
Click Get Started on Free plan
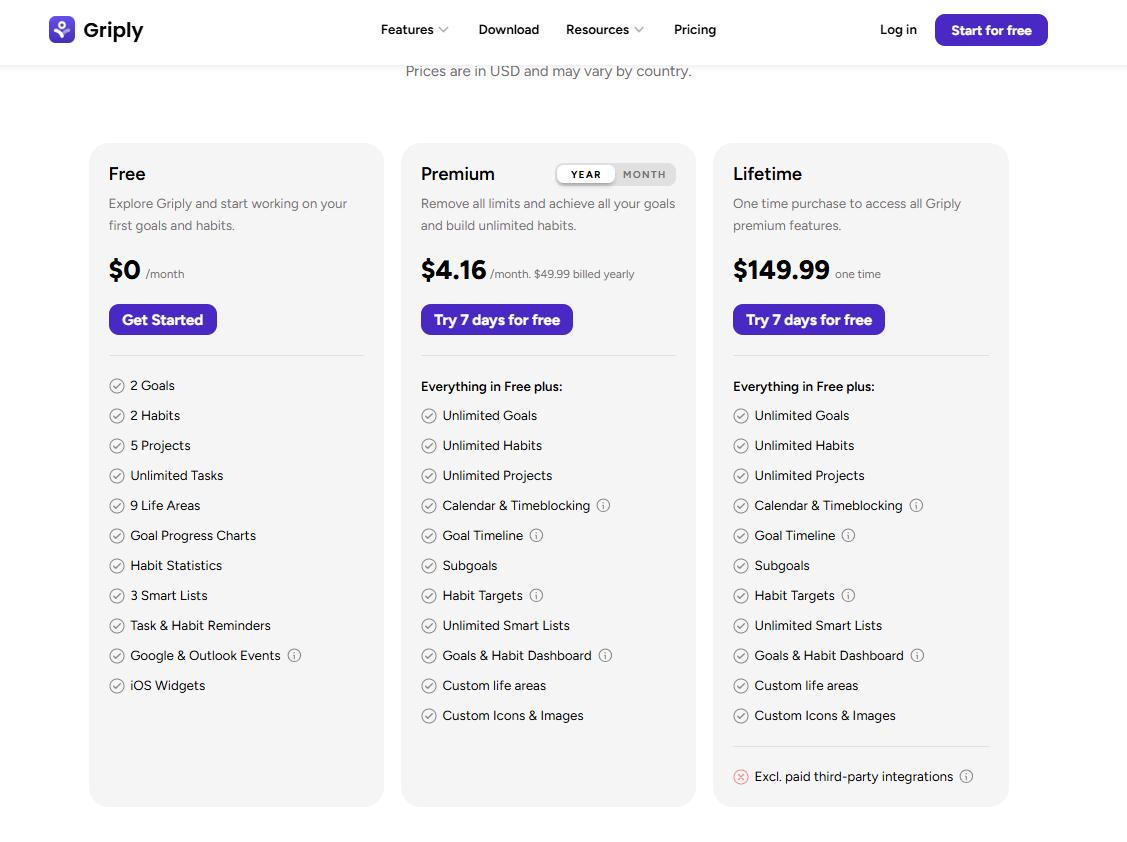[162, 319]
